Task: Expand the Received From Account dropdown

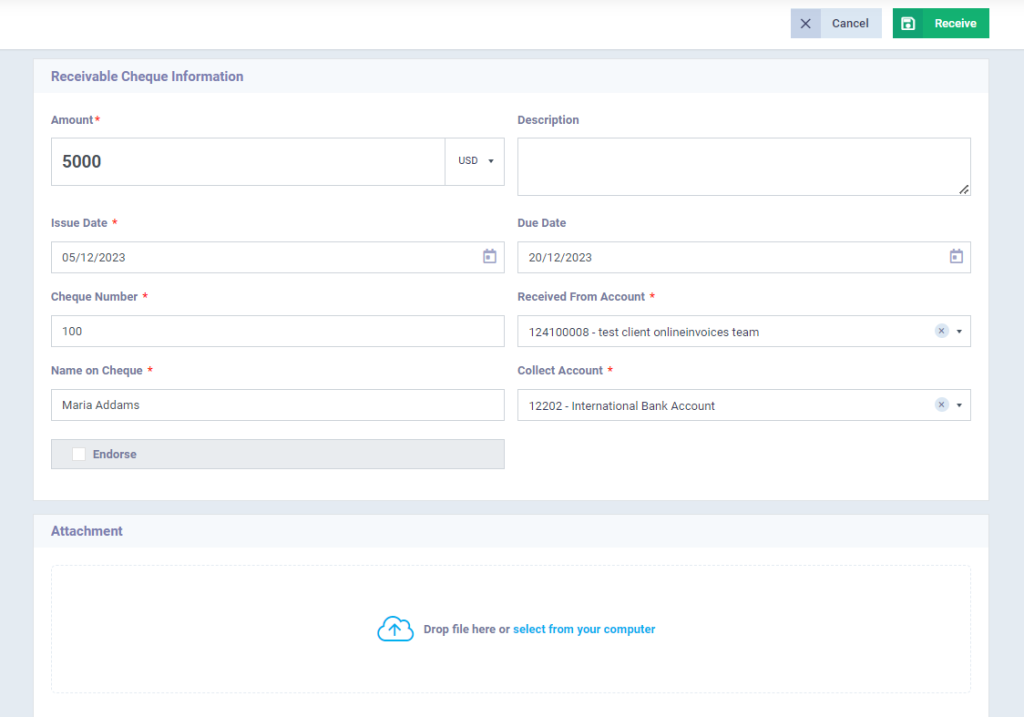Action: pos(957,330)
